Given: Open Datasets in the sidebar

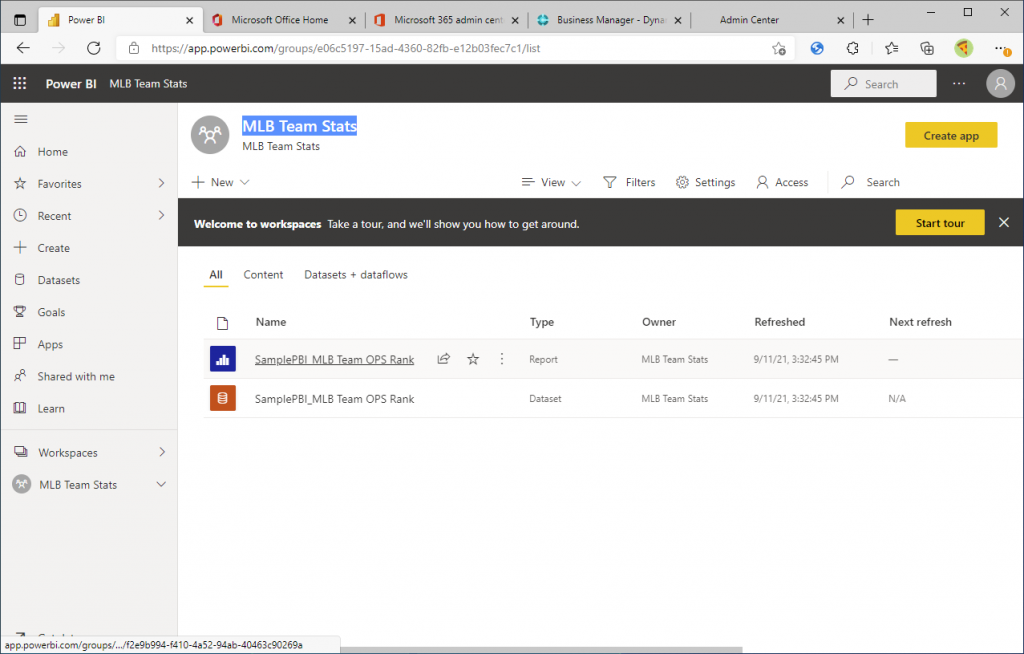Looking at the screenshot, I should (x=59, y=280).
